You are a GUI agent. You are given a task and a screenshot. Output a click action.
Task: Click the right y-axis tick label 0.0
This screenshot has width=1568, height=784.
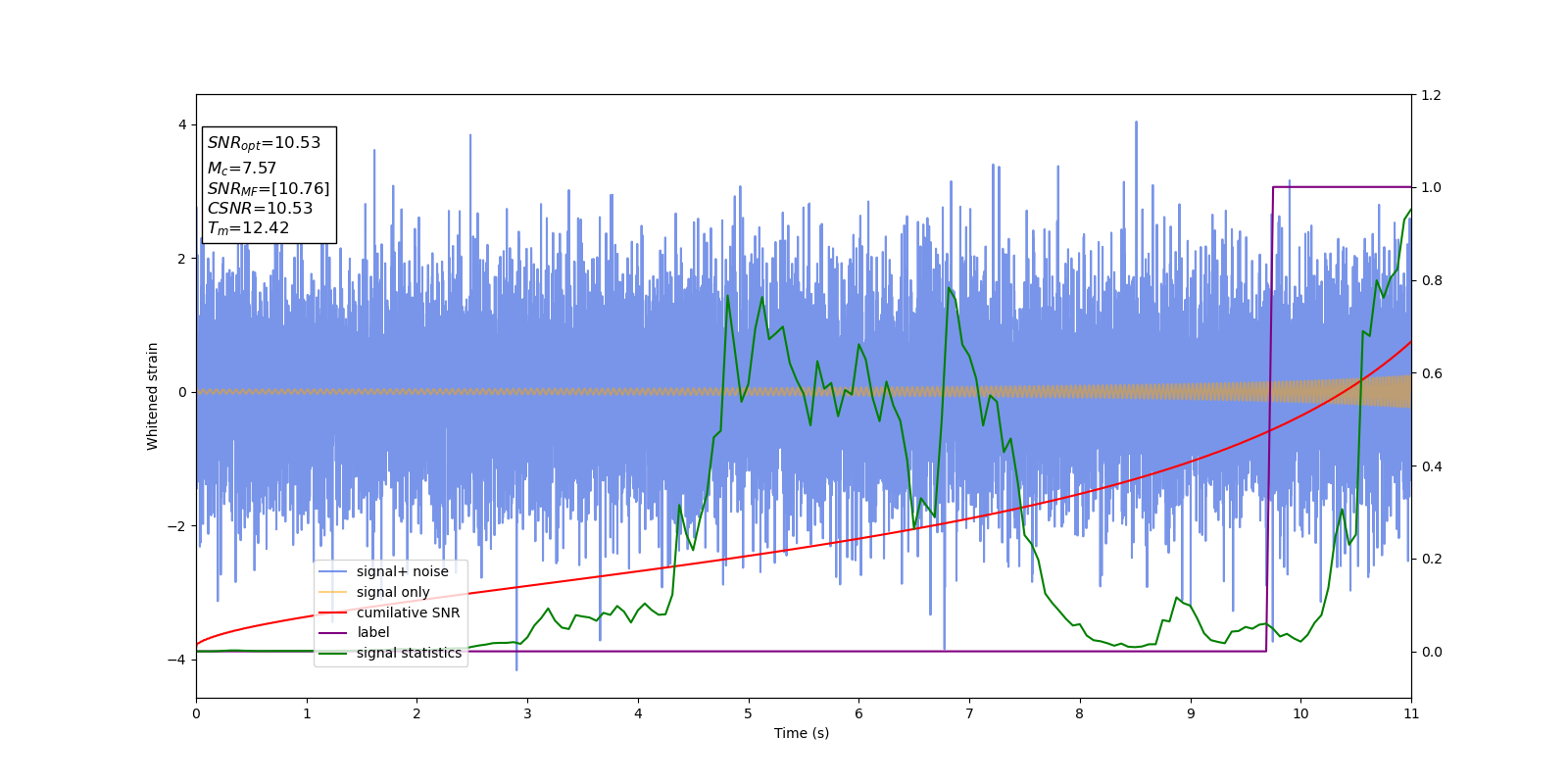(1431, 652)
